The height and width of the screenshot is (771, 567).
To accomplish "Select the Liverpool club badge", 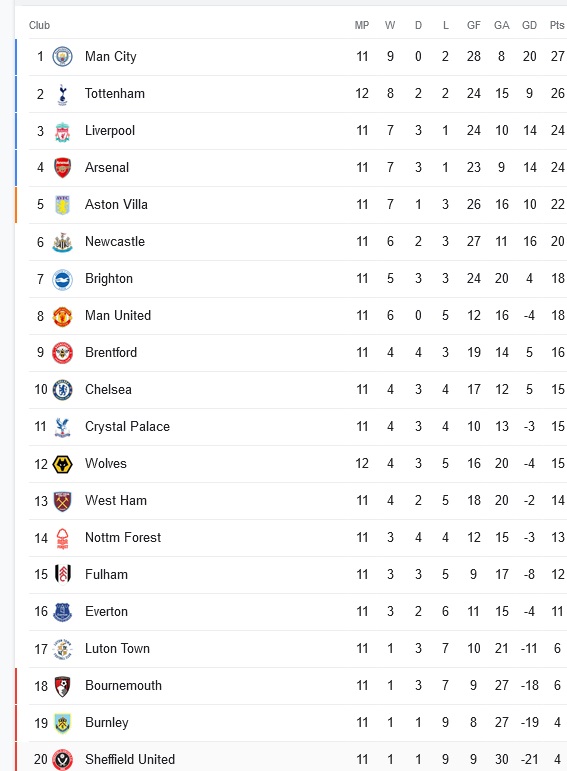I will point(62,131).
